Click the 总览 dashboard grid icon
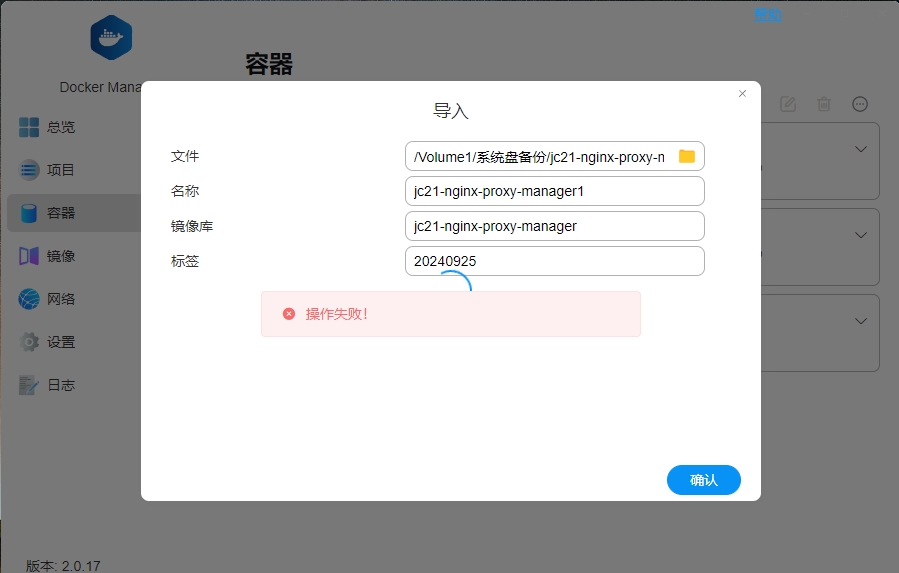This screenshot has height=573, width=899. tap(29, 127)
